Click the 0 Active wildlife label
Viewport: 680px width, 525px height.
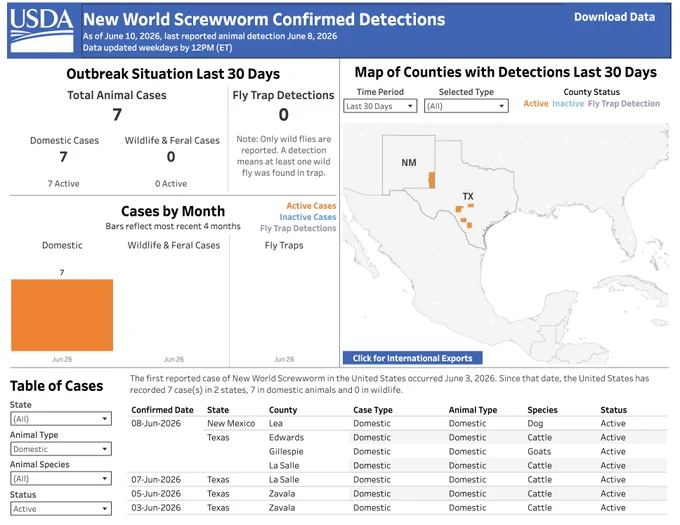click(x=171, y=184)
